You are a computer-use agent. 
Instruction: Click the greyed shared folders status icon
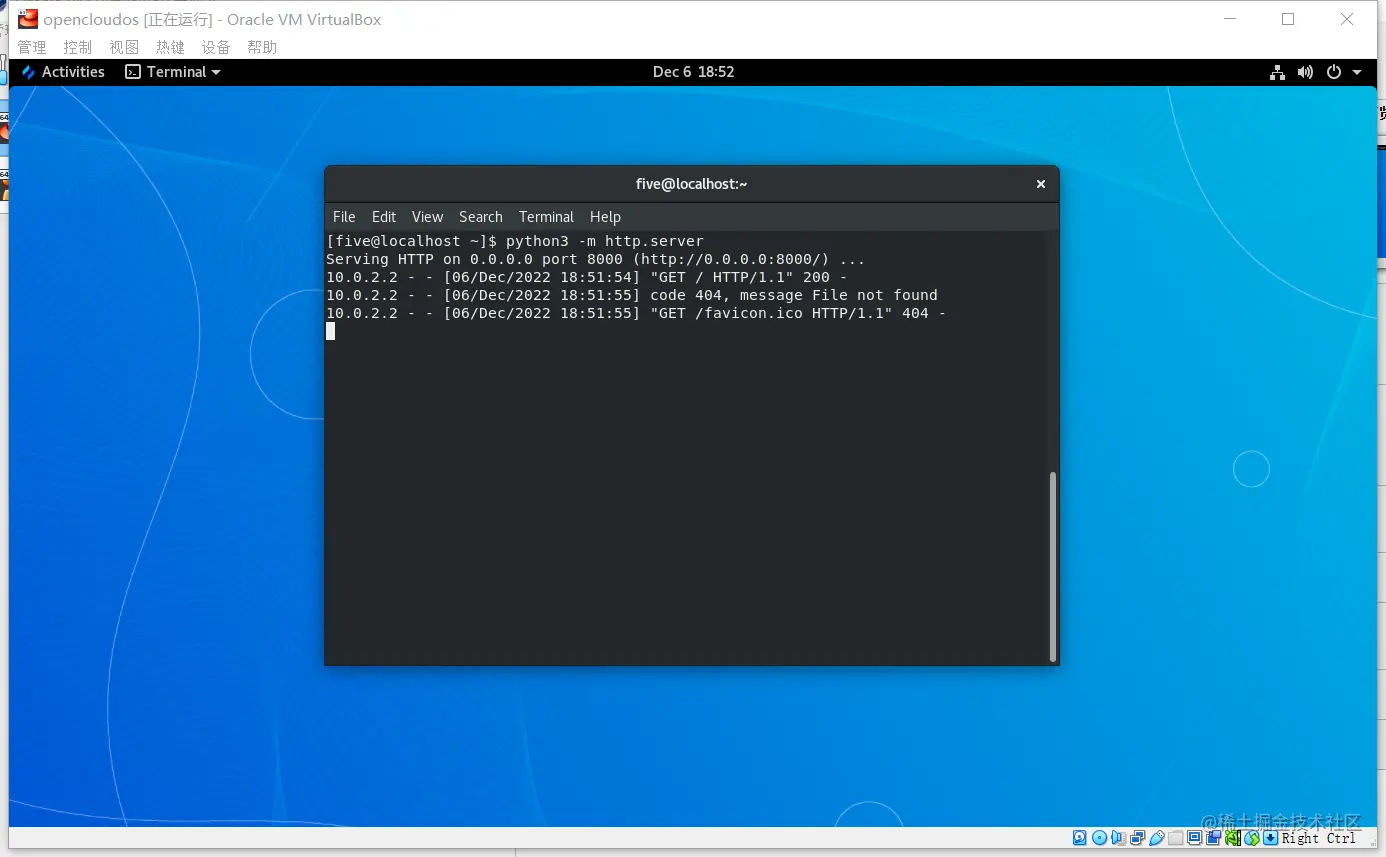point(1176,838)
